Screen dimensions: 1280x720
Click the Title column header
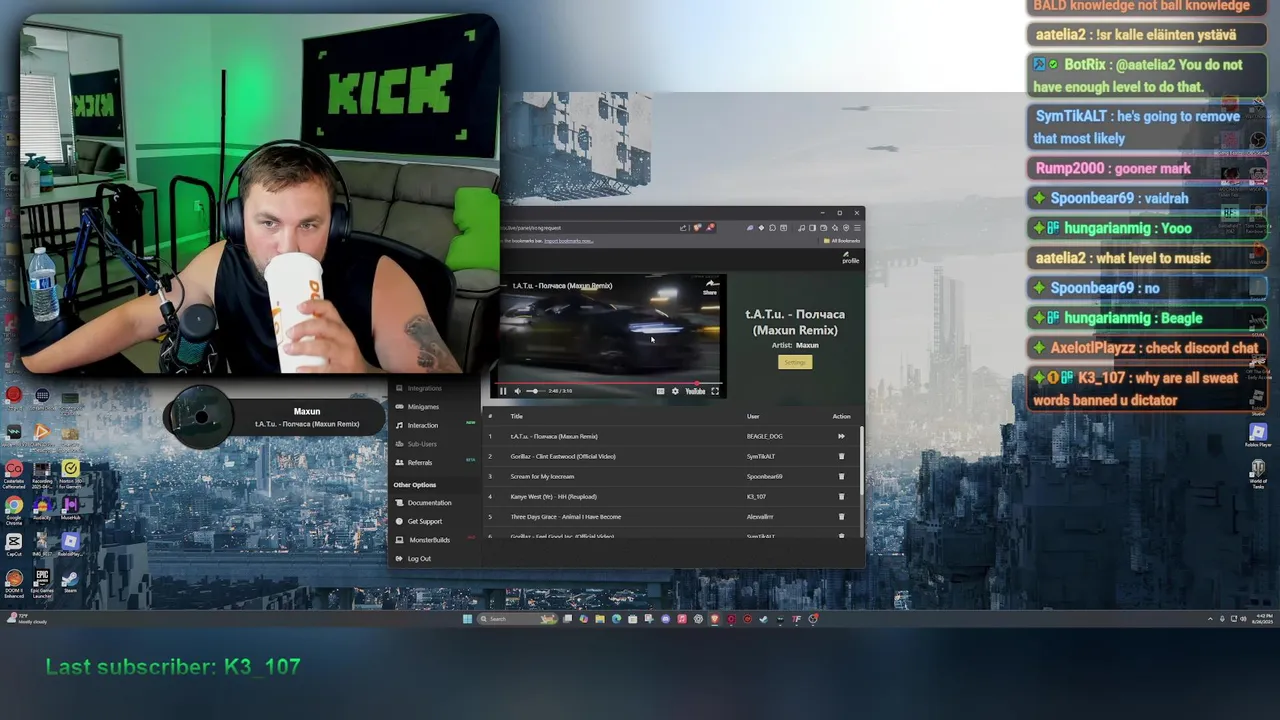coord(516,416)
